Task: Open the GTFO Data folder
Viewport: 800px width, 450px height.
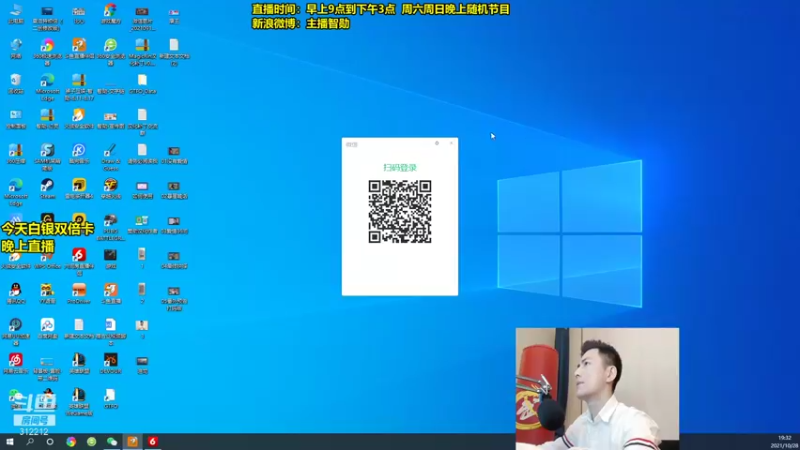Action: 142,83
